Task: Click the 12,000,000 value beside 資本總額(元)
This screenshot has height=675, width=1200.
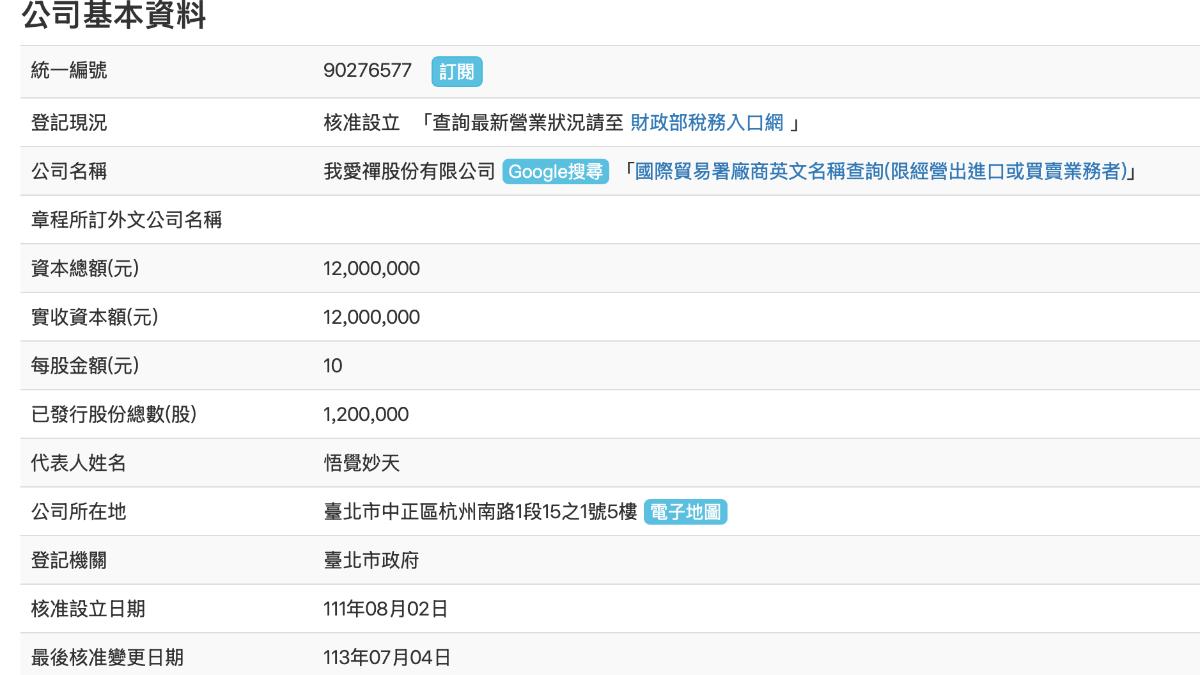Action: tap(372, 269)
